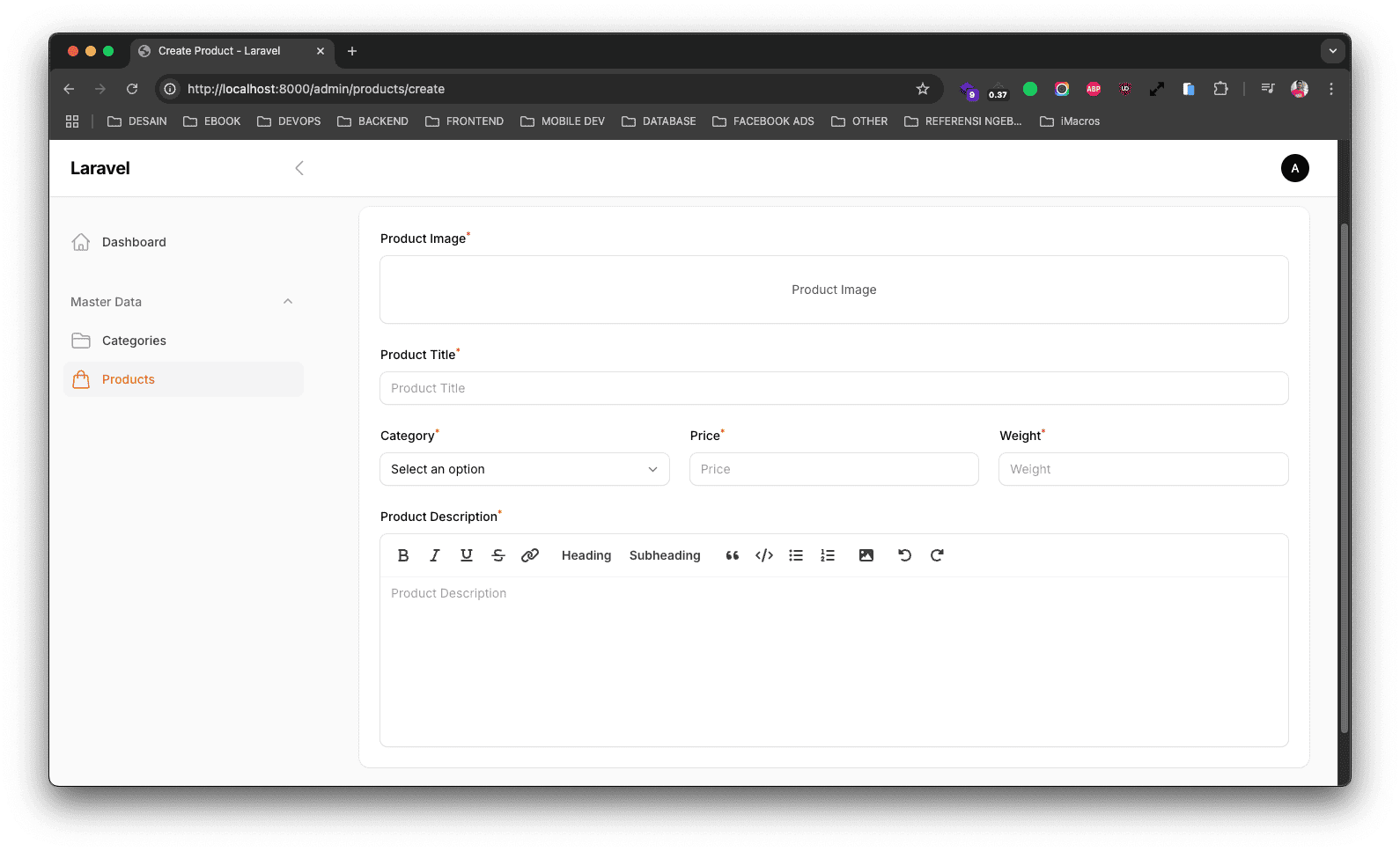The width and height of the screenshot is (1400, 851).
Task: Apply strikethrough text formatting
Action: [x=498, y=555]
